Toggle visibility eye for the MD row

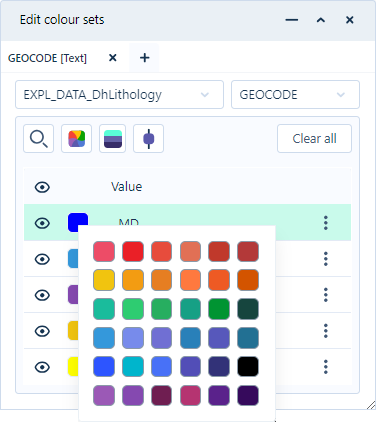tap(42, 223)
